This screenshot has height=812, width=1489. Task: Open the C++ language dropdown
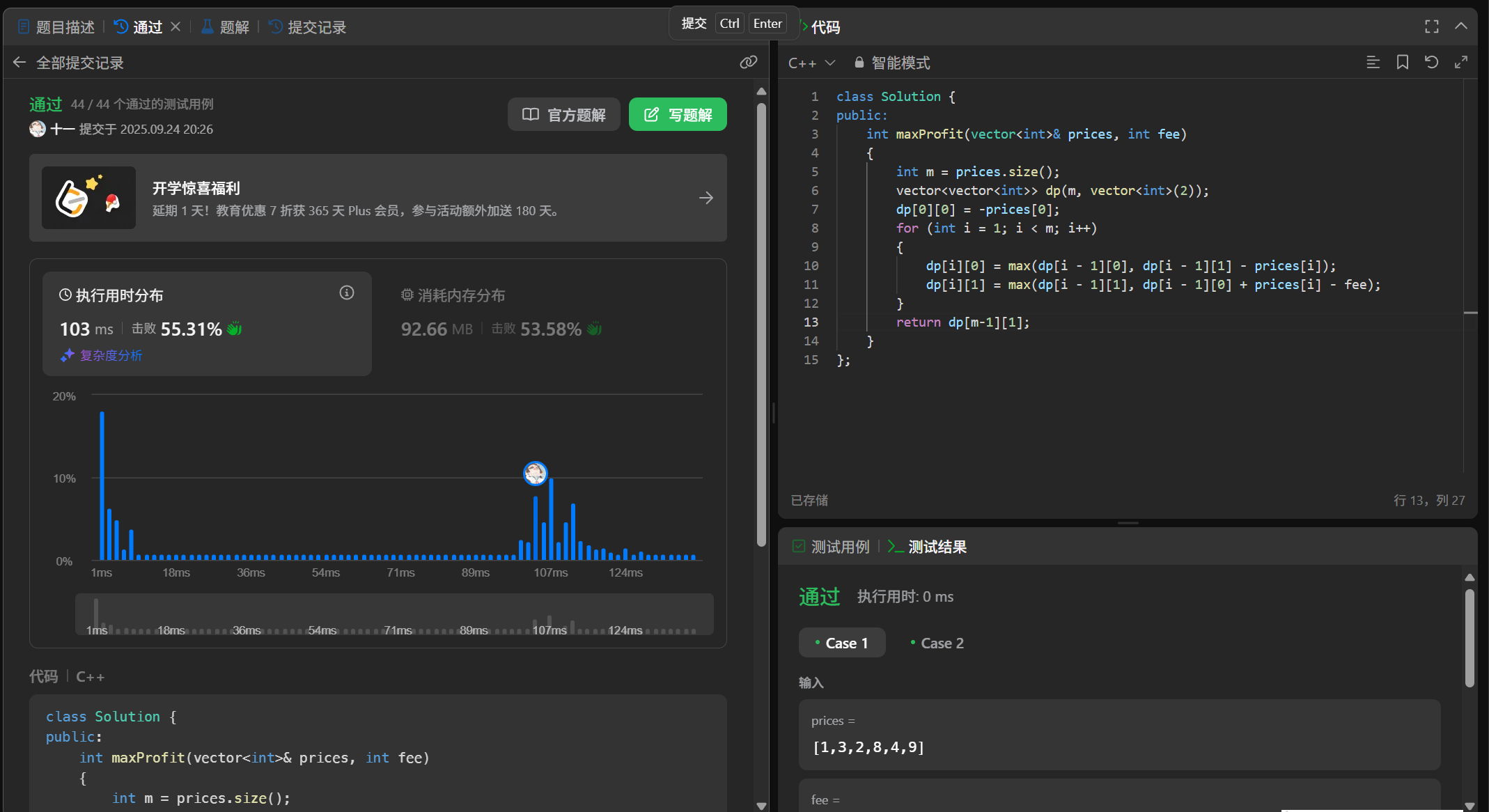pos(811,63)
